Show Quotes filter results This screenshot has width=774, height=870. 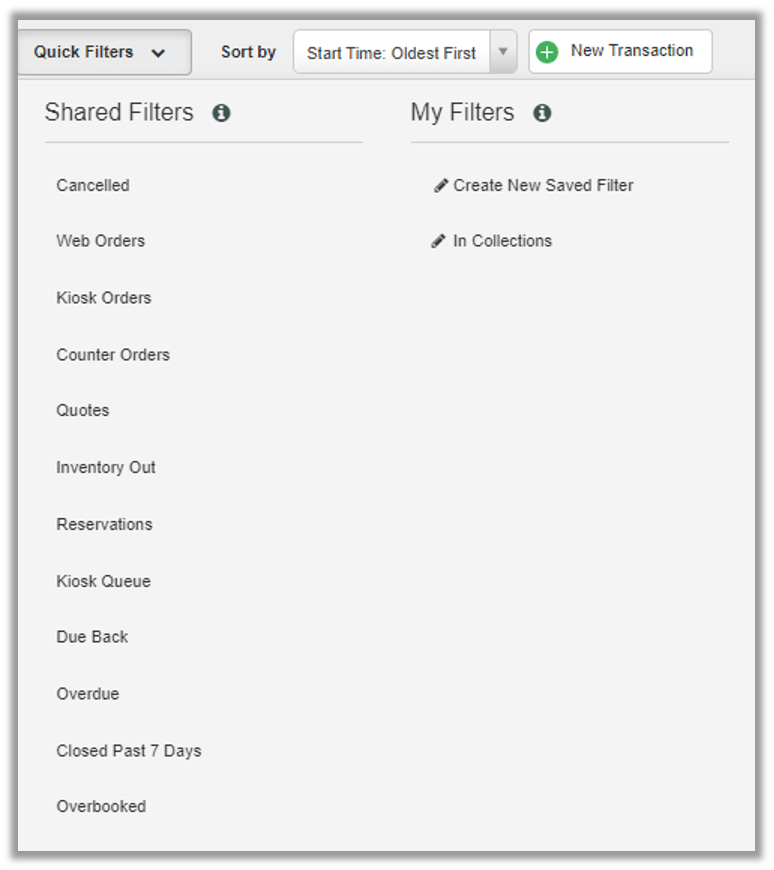[83, 411]
